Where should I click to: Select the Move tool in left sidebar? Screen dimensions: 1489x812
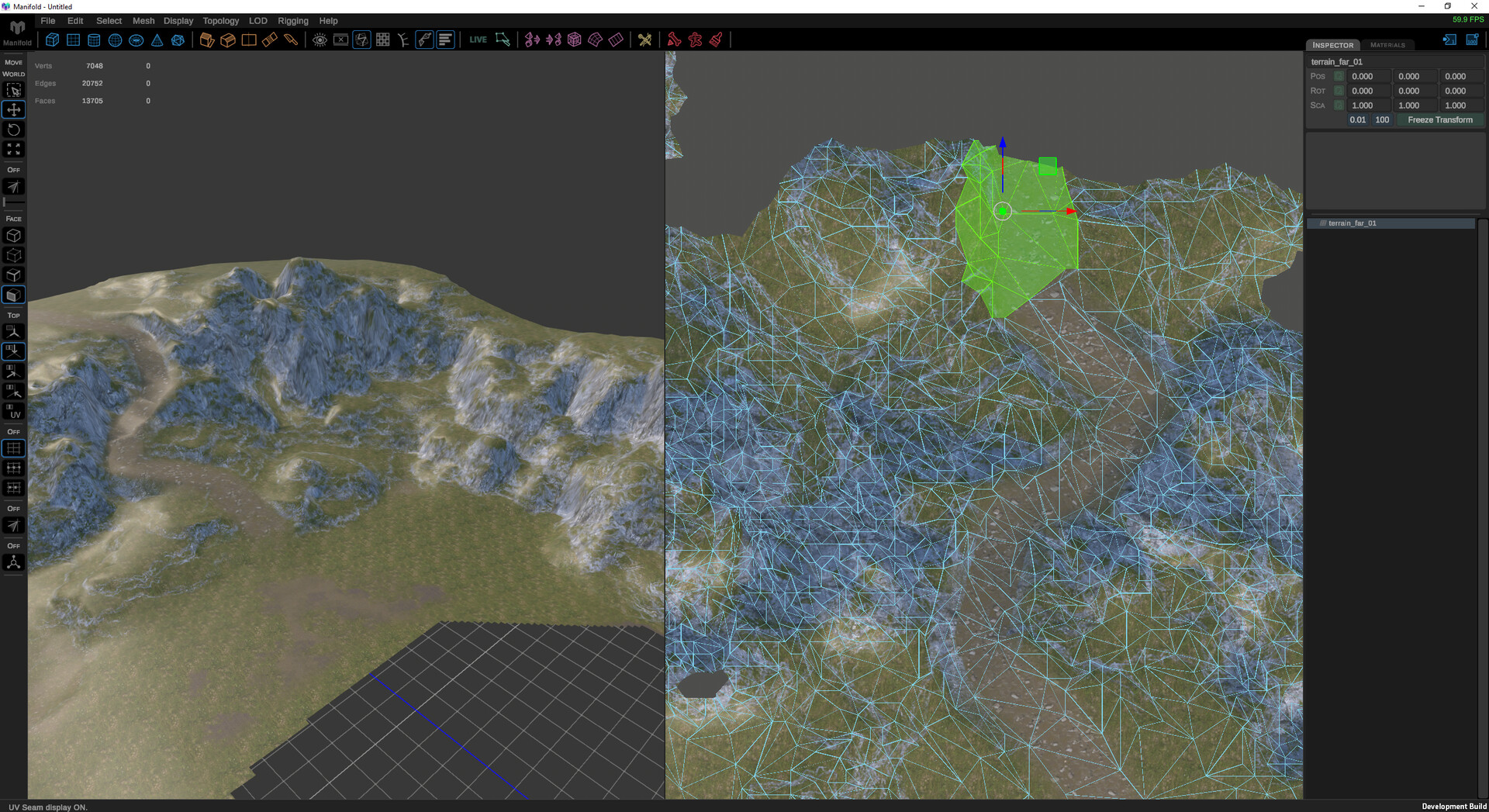(x=13, y=109)
